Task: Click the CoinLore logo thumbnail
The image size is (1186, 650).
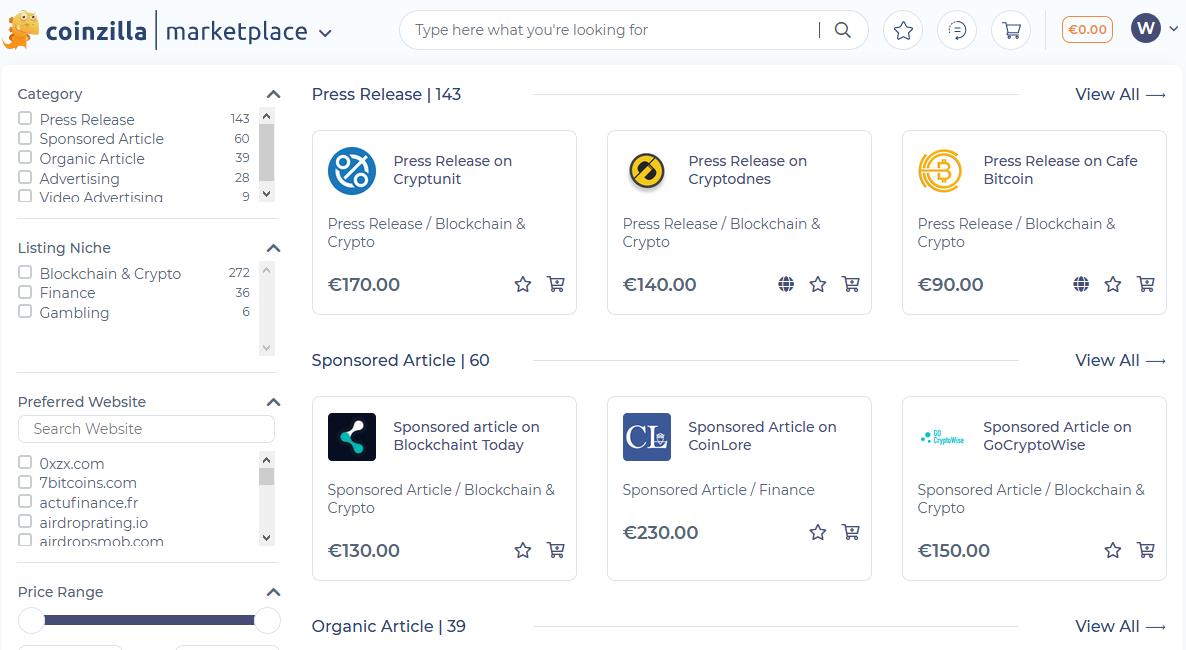Action: [647, 437]
